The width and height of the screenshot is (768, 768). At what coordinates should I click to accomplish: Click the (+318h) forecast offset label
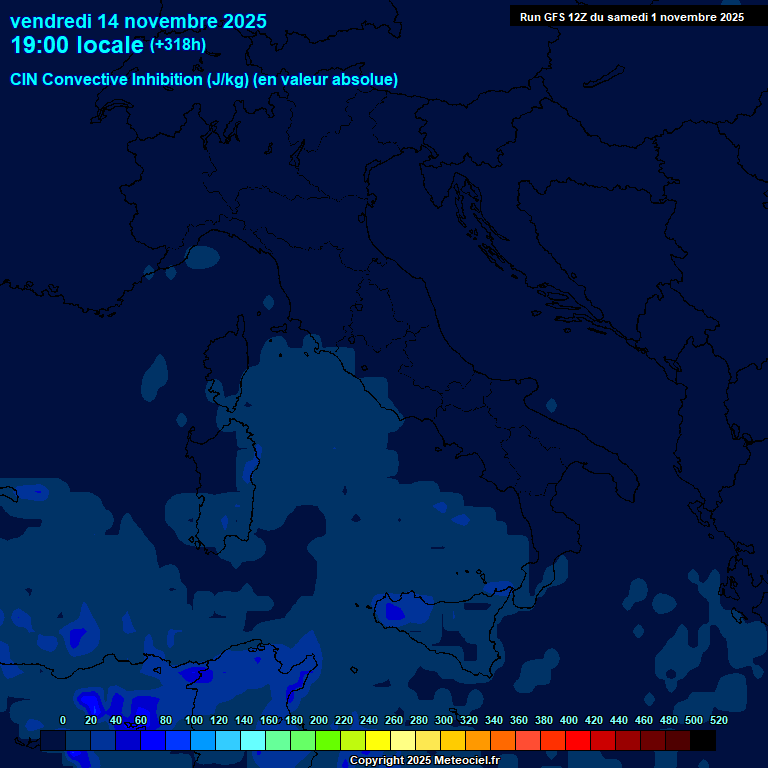(178, 45)
